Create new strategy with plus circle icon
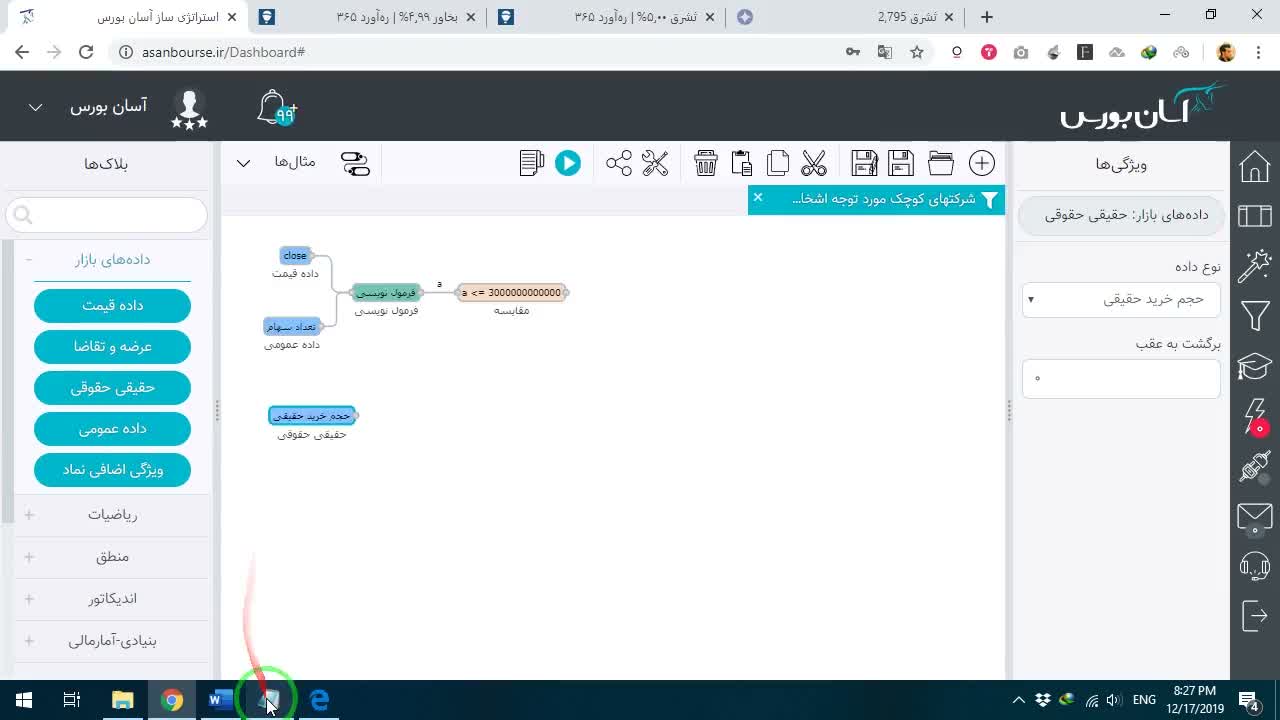 pyautogui.click(x=982, y=163)
